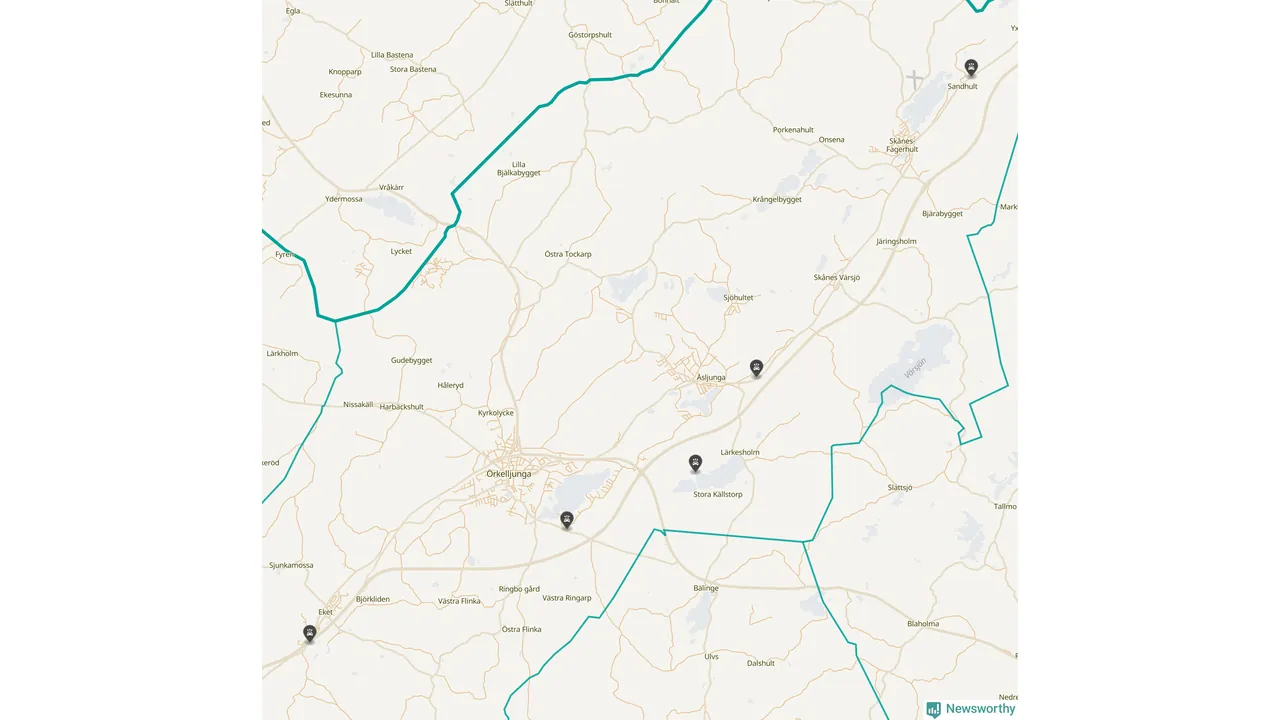Click the Newsworthy logo icon
Screen dimensions: 1280x720
point(934,709)
